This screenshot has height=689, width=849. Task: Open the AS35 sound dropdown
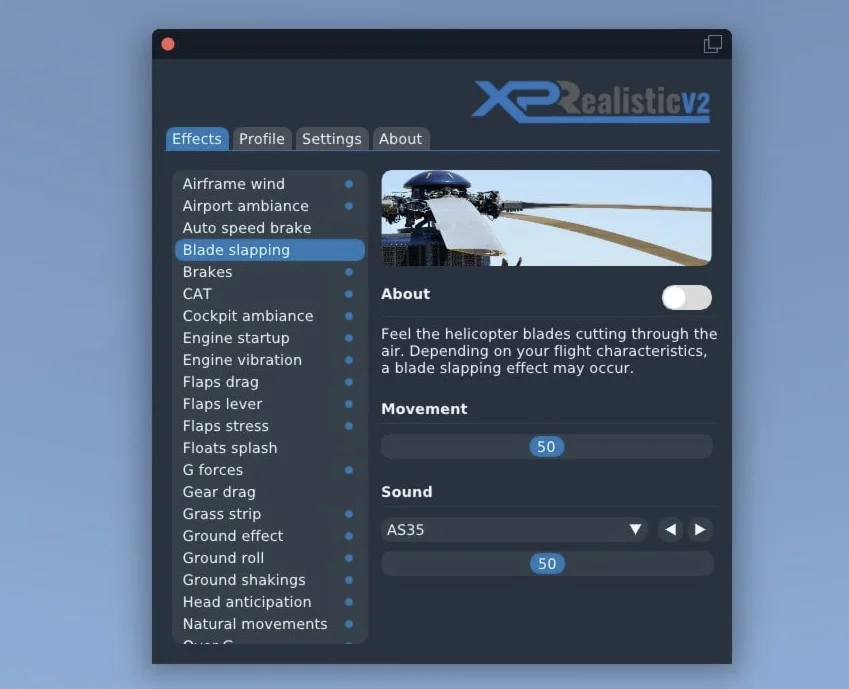514,530
